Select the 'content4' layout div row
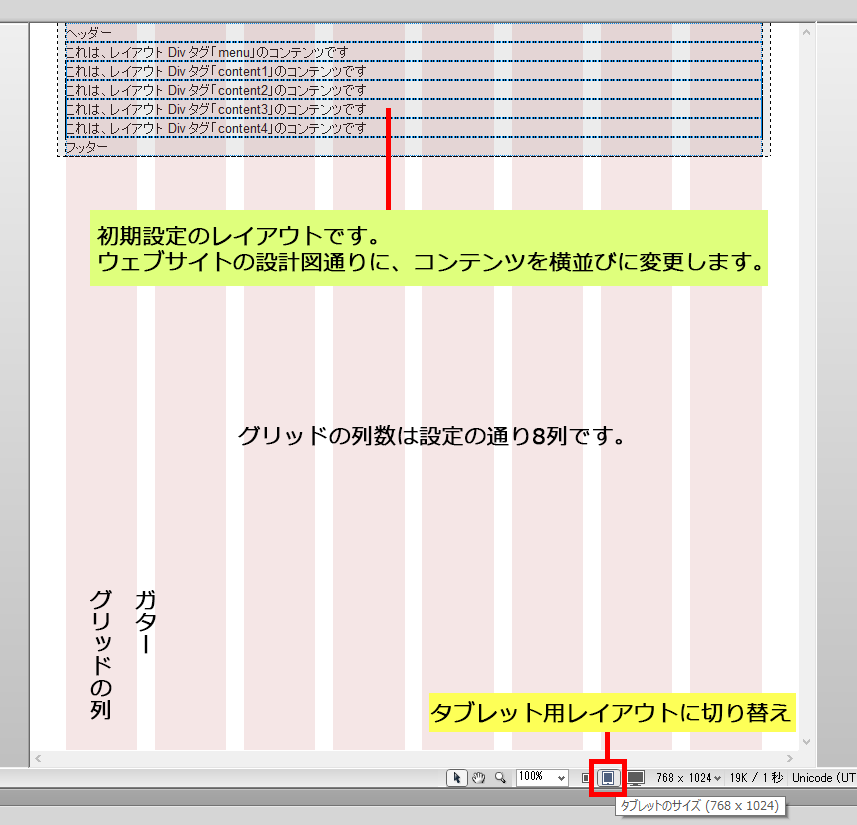 coord(300,128)
